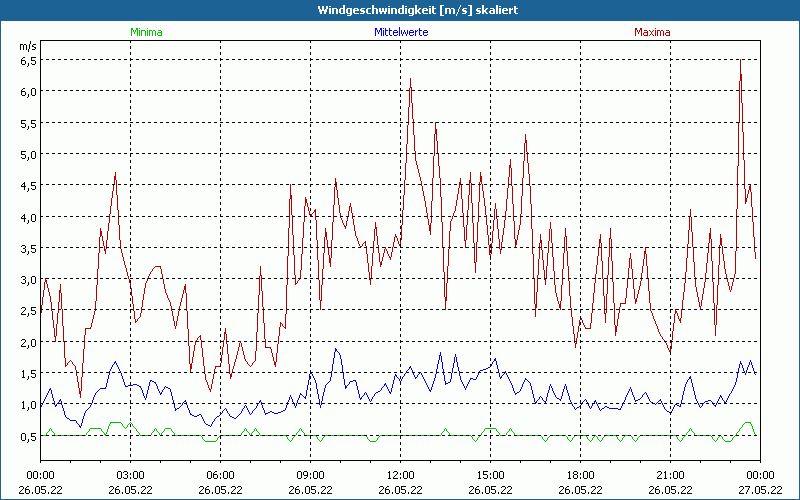This screenshot has width=800, height=500.
Task: Click the y-axis value '5,5'
Action: pos(29,123)
